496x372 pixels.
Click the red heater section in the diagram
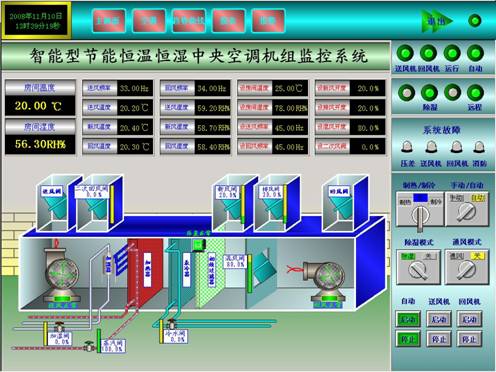coord(145,272)
